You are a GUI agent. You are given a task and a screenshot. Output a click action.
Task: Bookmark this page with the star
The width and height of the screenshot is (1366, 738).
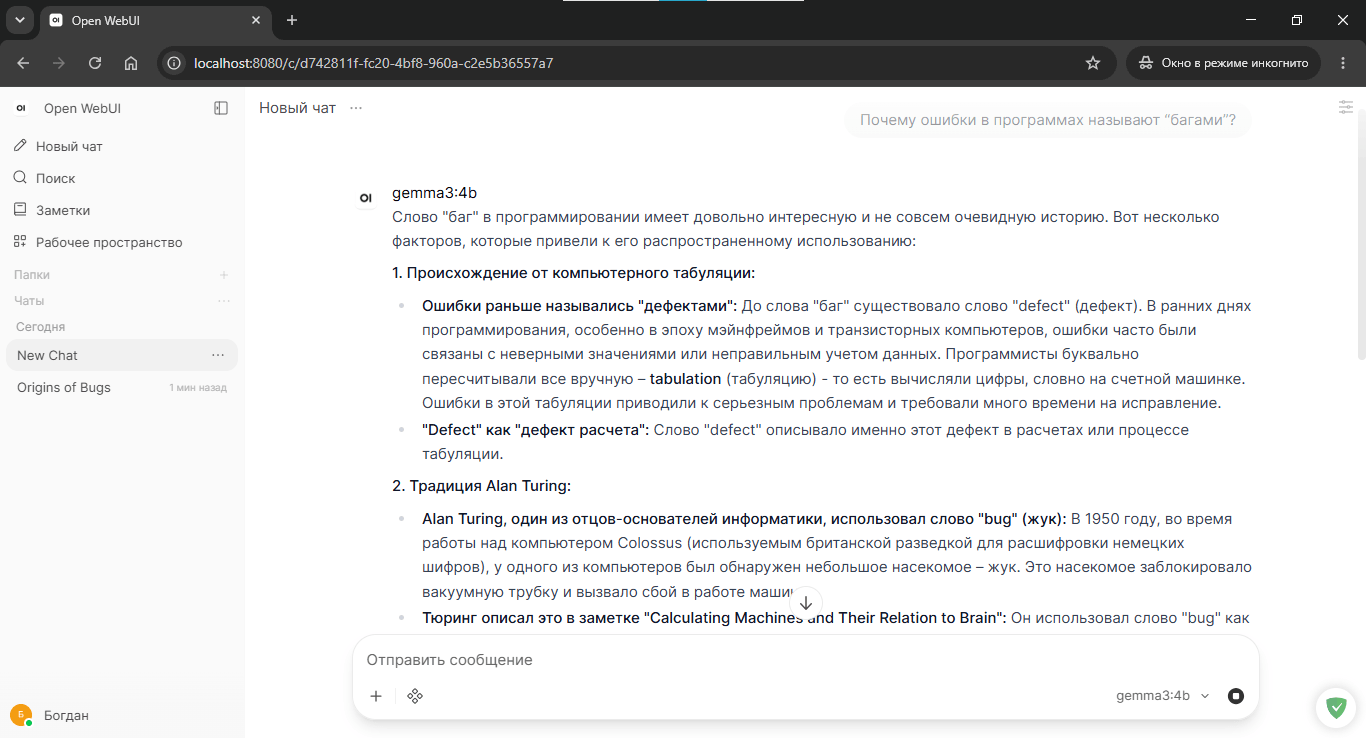pos(1093,63)
